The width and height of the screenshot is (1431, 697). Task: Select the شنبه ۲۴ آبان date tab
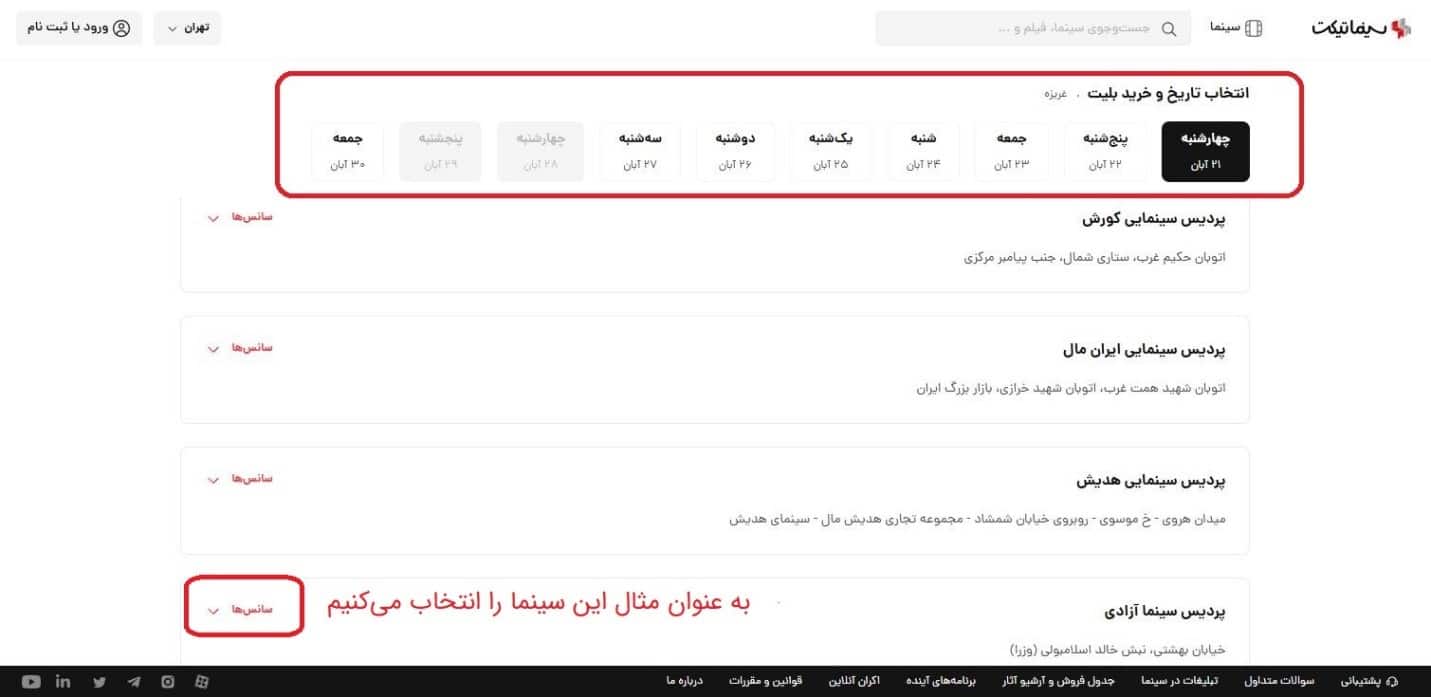923,152
